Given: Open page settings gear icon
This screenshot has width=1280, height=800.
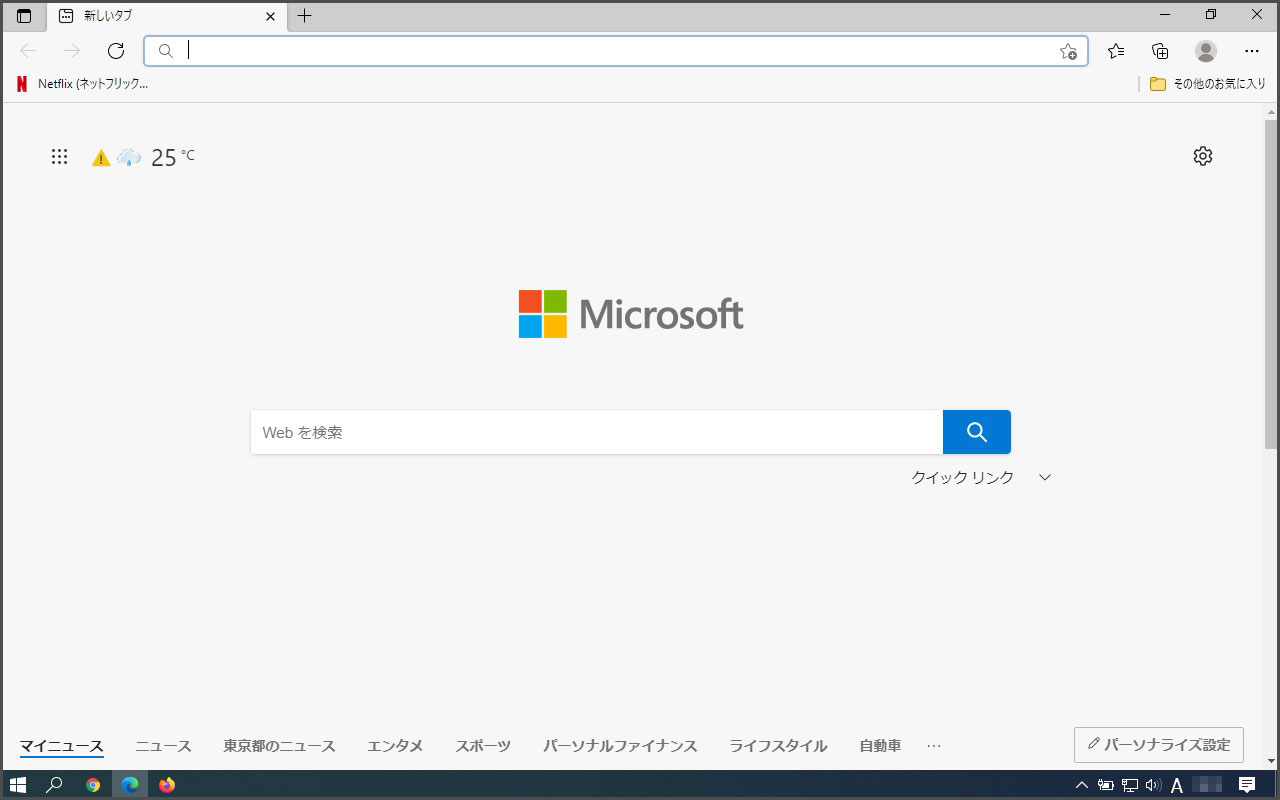Looking at the screenshot, I should tap(1203, 156).
